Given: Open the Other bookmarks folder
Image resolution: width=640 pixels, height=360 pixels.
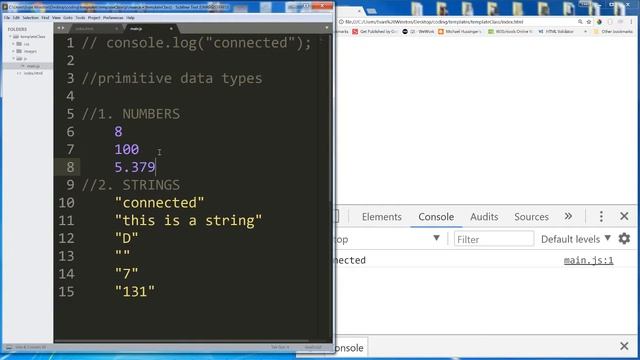Looking at the screenshot, I should tap(613, 31).
